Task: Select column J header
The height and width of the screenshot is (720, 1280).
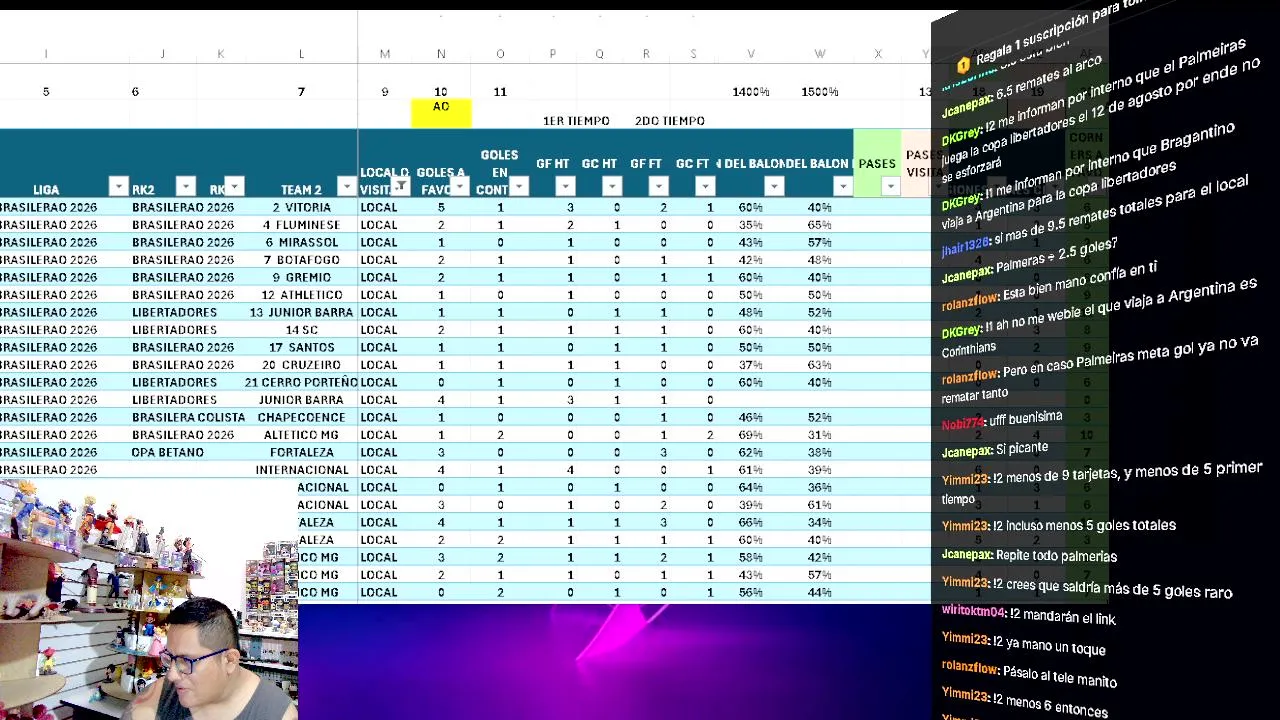Action: (162, 54)
